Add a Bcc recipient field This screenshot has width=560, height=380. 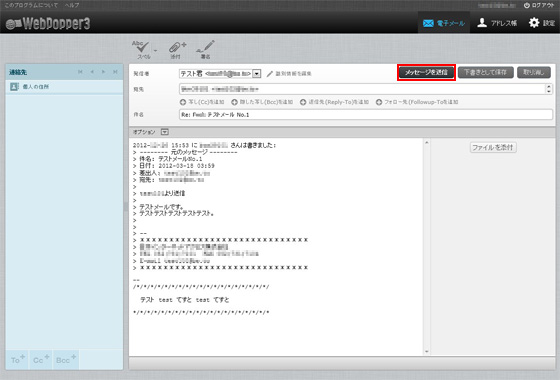(262, 102)
